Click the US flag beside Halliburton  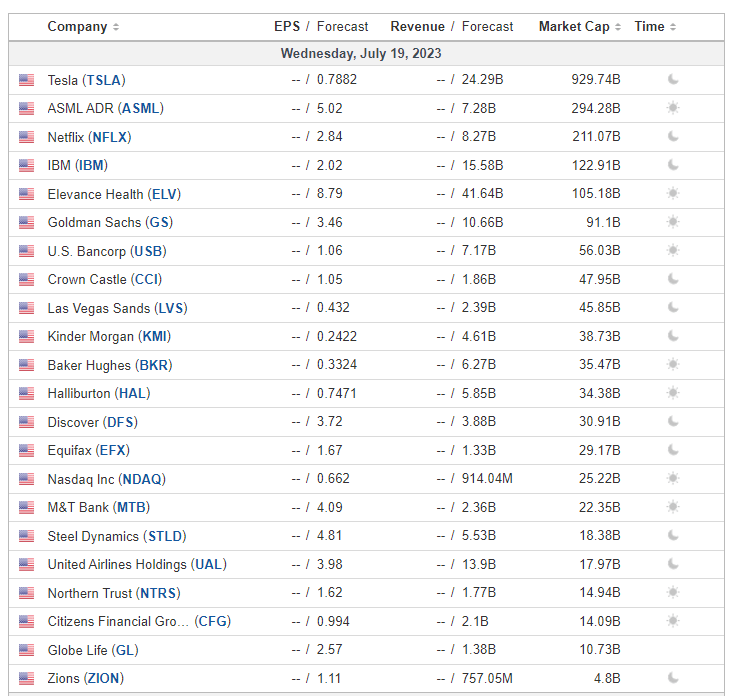27,393
